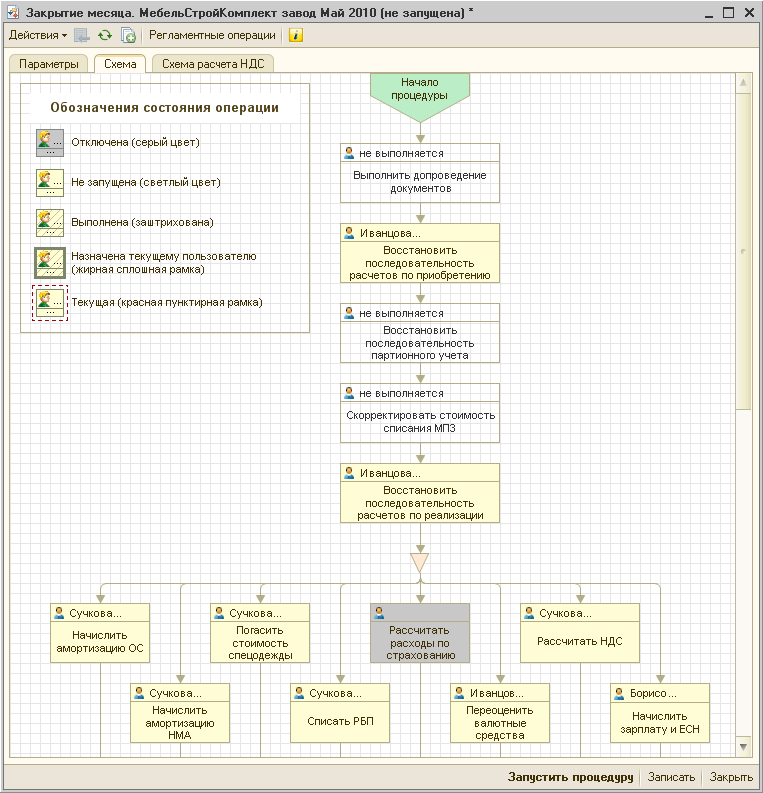Open the Действия dropdown menu
Image resolution: width=763 pixels, height=793 pixels.
38,35
